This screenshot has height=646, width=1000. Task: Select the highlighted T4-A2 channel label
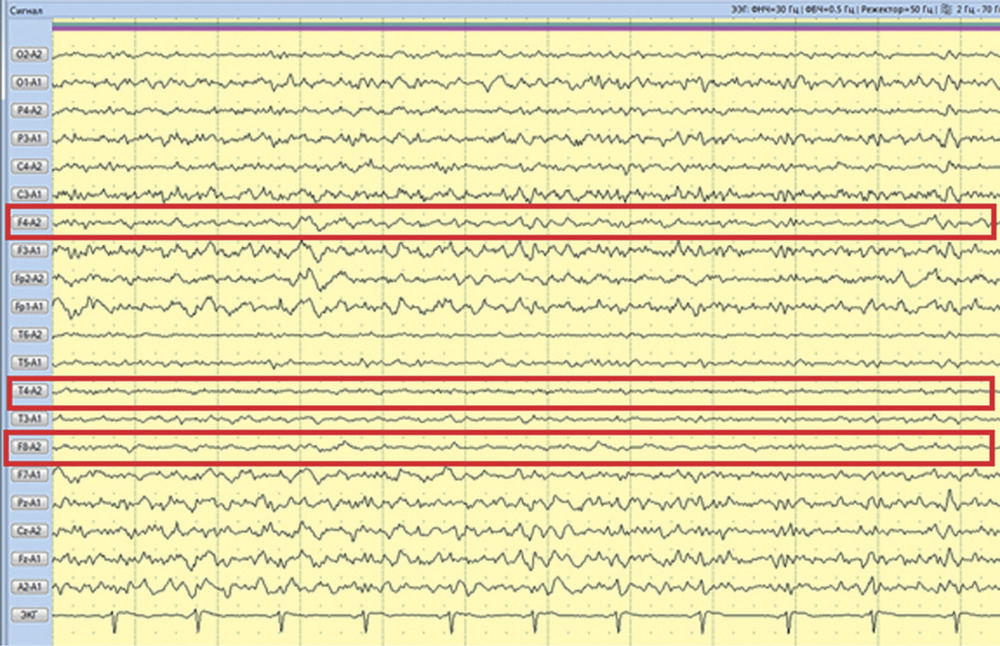pos(27,389)
